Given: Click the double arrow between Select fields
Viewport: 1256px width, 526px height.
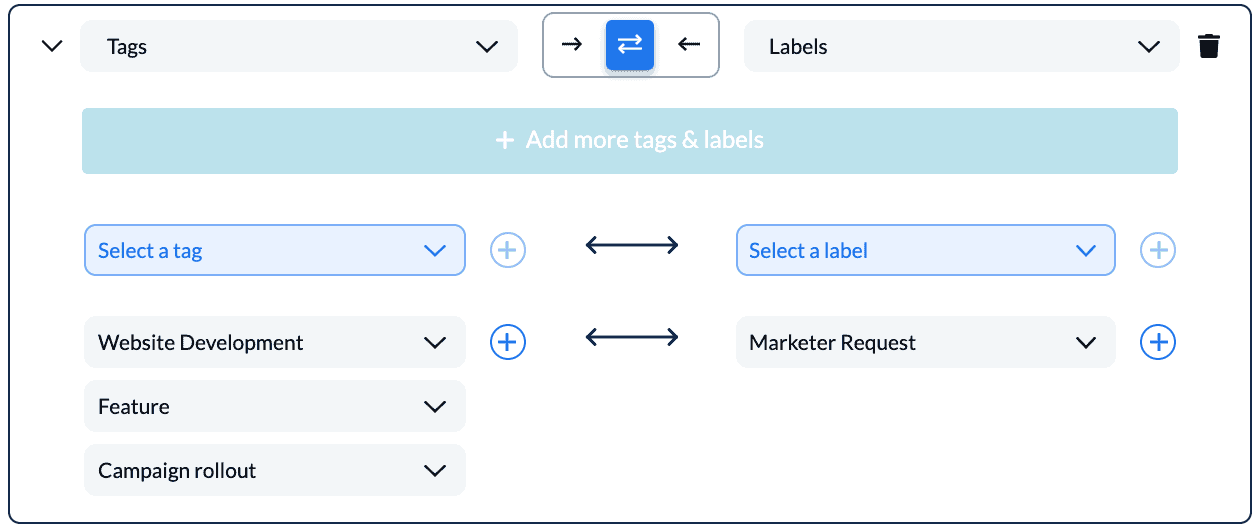Looking at the screenshot, I should tap(632, 245).
